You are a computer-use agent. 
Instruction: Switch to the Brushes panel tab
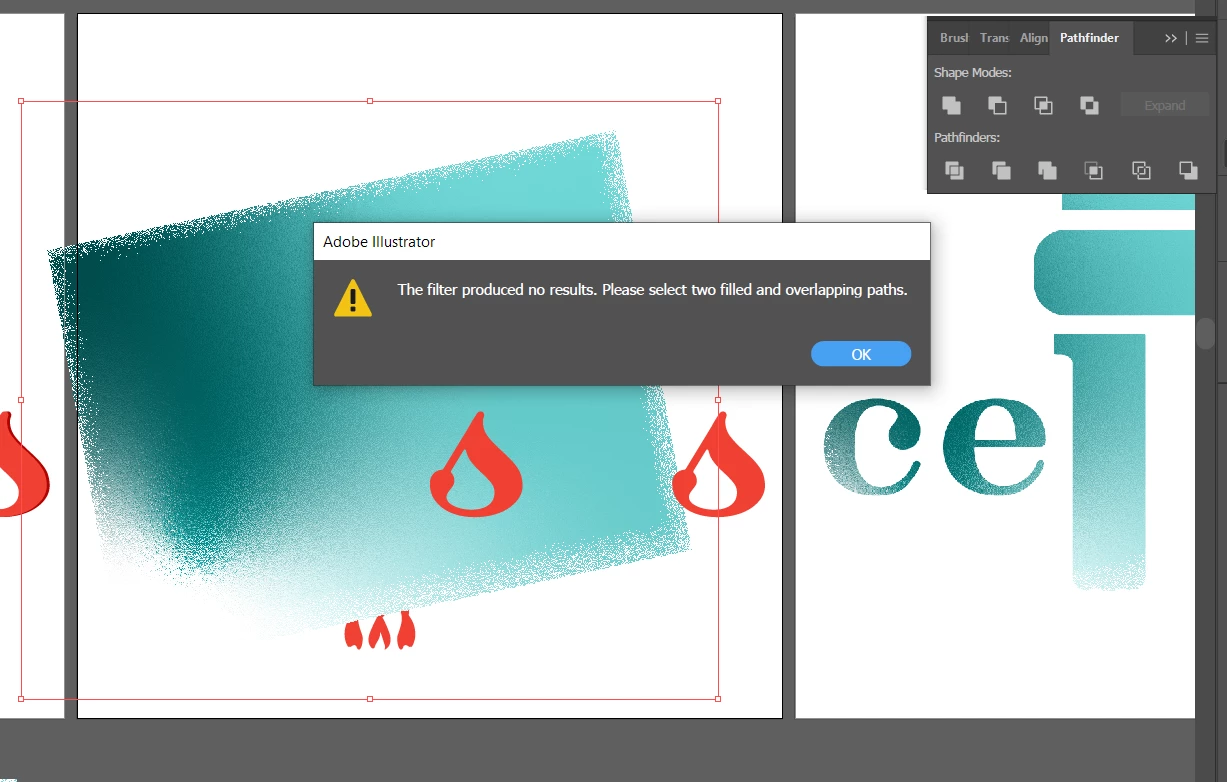954,38
